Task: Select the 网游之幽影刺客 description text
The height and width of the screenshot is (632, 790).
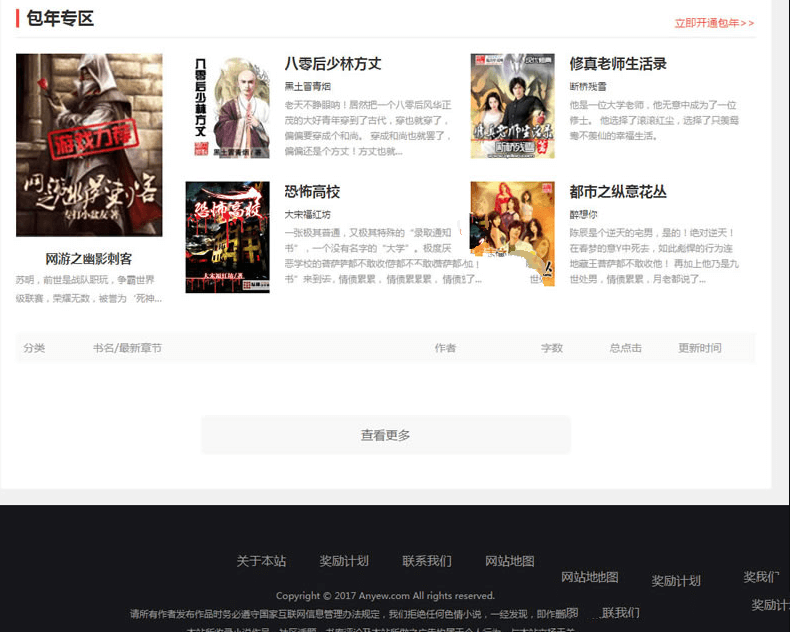Action: (89, 289)
